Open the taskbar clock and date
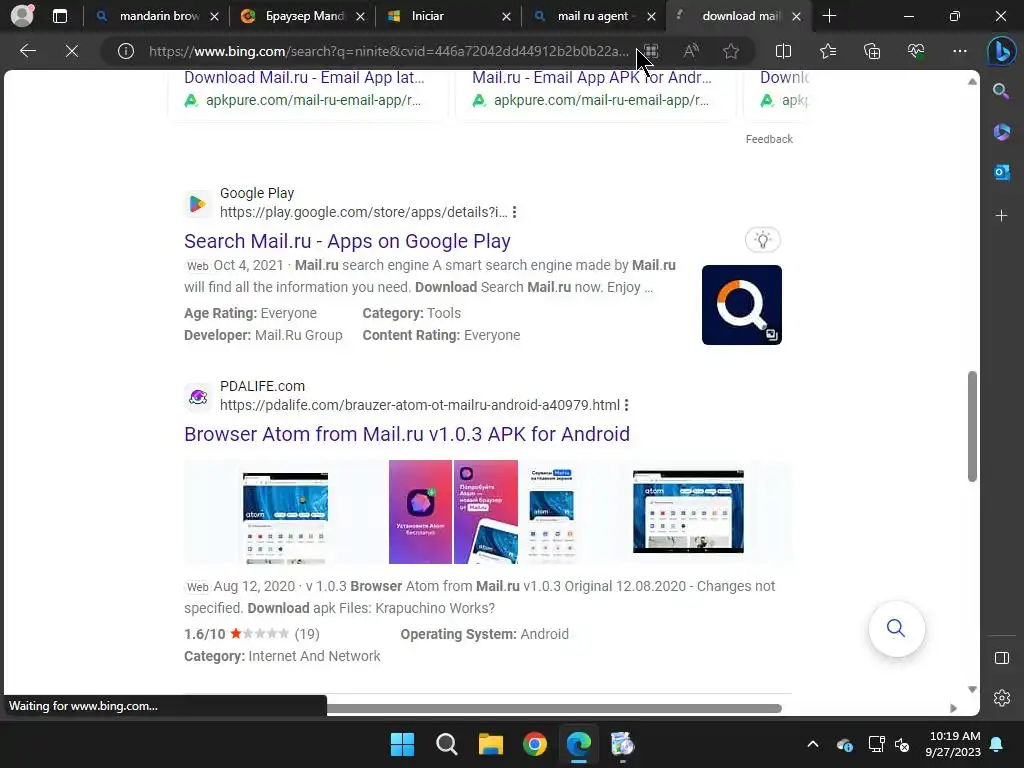This screenshot has height=768, width=1024. pos(953,744)
